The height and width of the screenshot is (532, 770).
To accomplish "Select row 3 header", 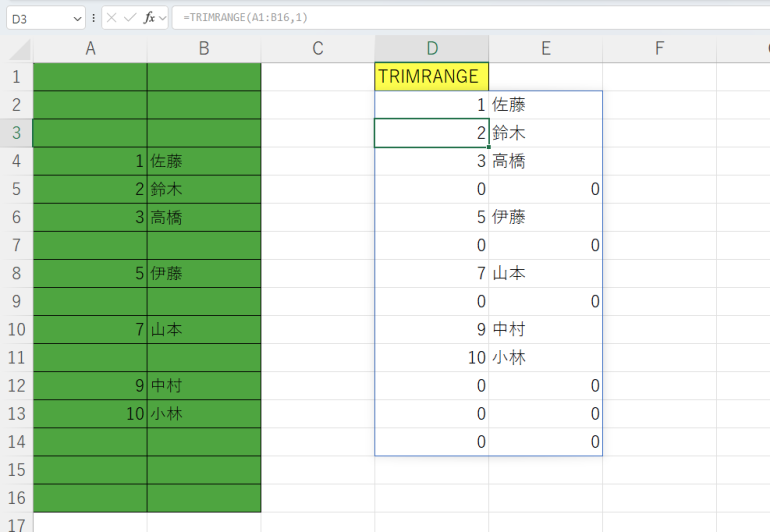I will point(16,133).
